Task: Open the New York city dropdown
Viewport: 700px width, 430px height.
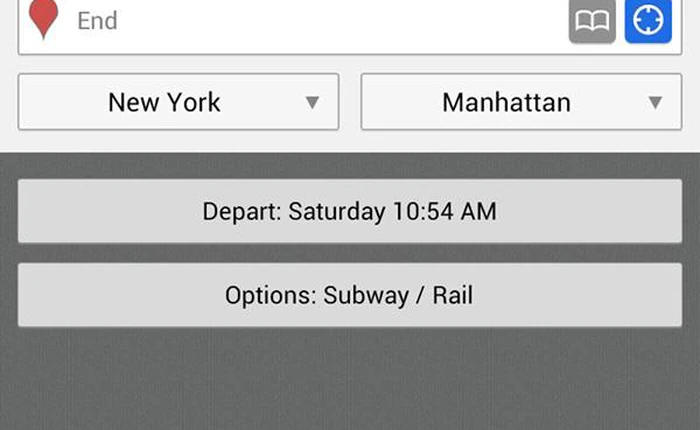Action: pos(178,102)
